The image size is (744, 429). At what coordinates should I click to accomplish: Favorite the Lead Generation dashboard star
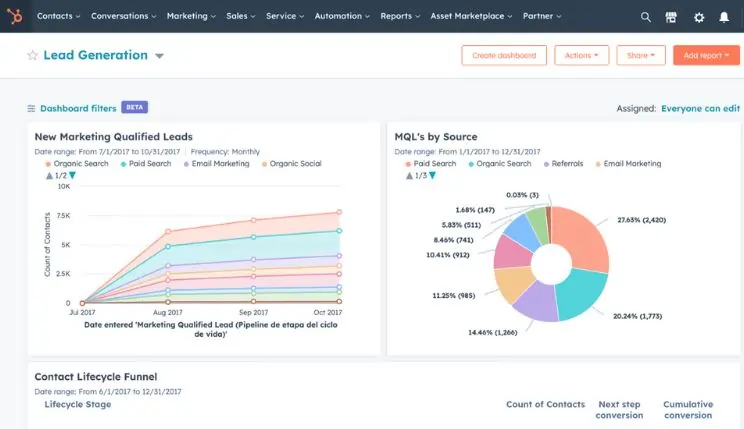click(x=32, y=56)
